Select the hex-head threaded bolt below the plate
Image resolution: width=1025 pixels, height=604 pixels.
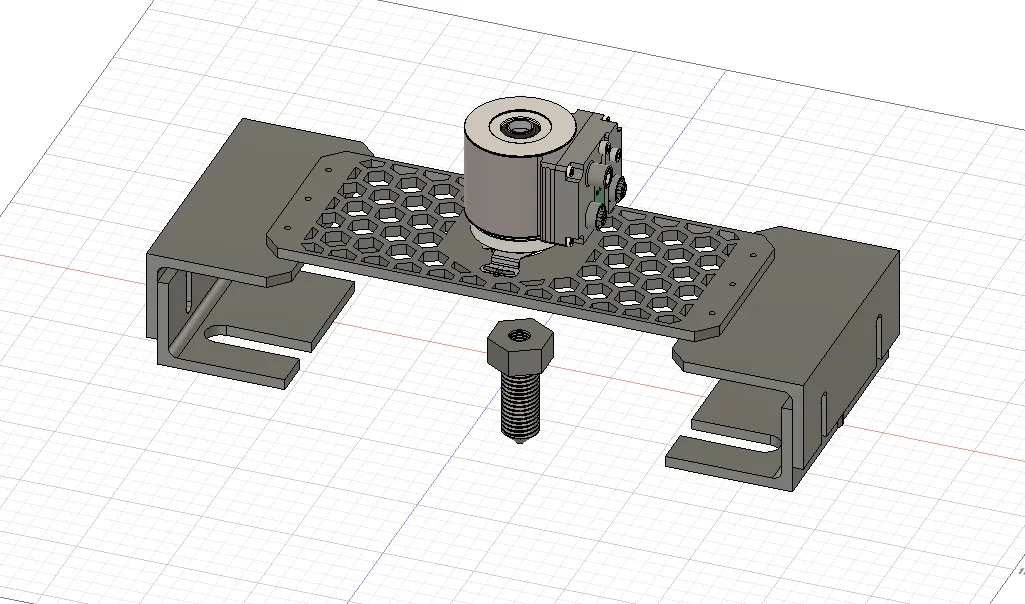[520, 381]
